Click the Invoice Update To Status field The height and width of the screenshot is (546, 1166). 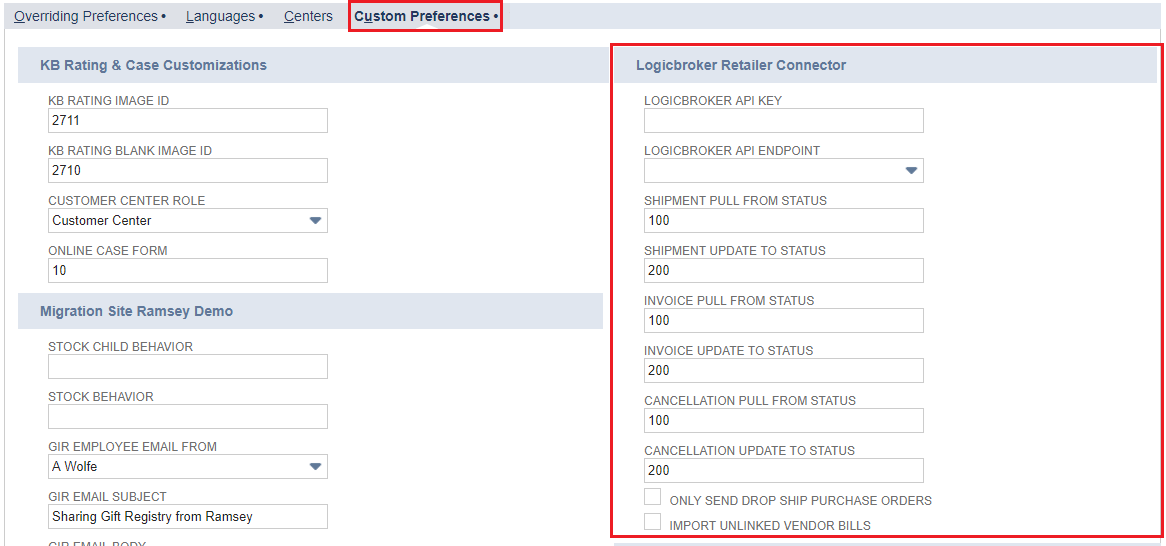tap(783, 371)
